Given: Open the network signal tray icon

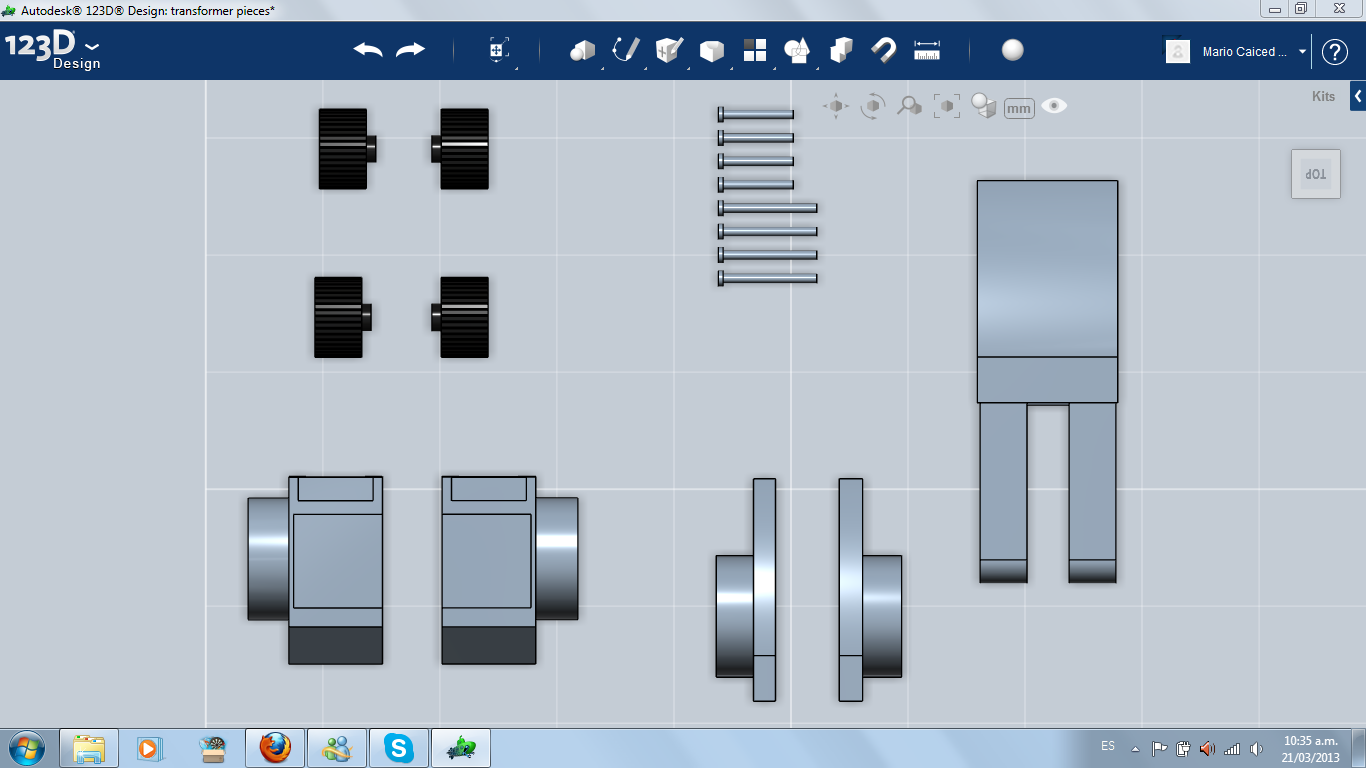Looking at the screenshot, I should tap(1232, 748).
